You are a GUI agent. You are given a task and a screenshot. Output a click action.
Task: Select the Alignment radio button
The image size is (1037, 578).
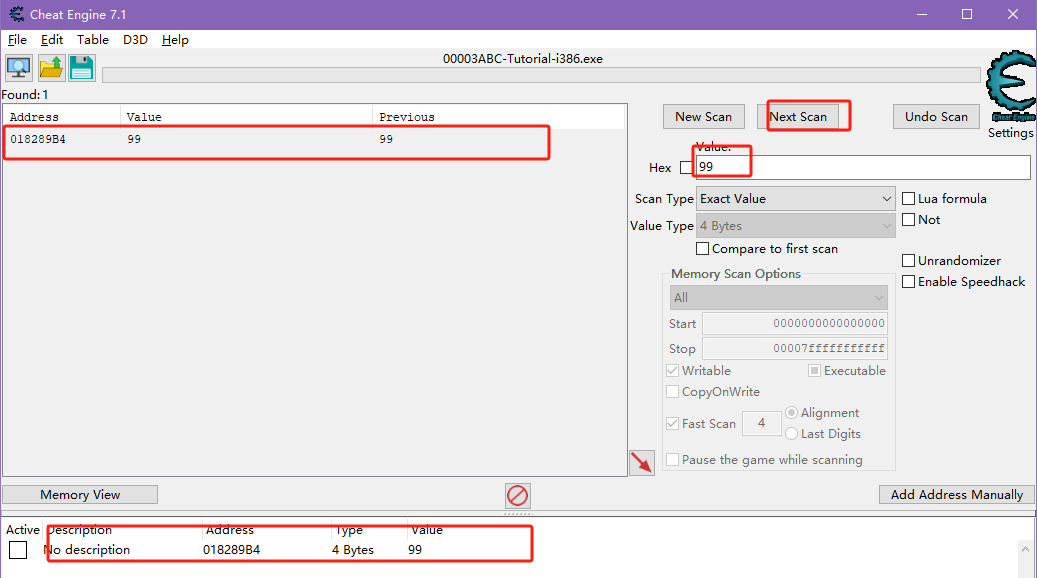click(x=791, y=413)
